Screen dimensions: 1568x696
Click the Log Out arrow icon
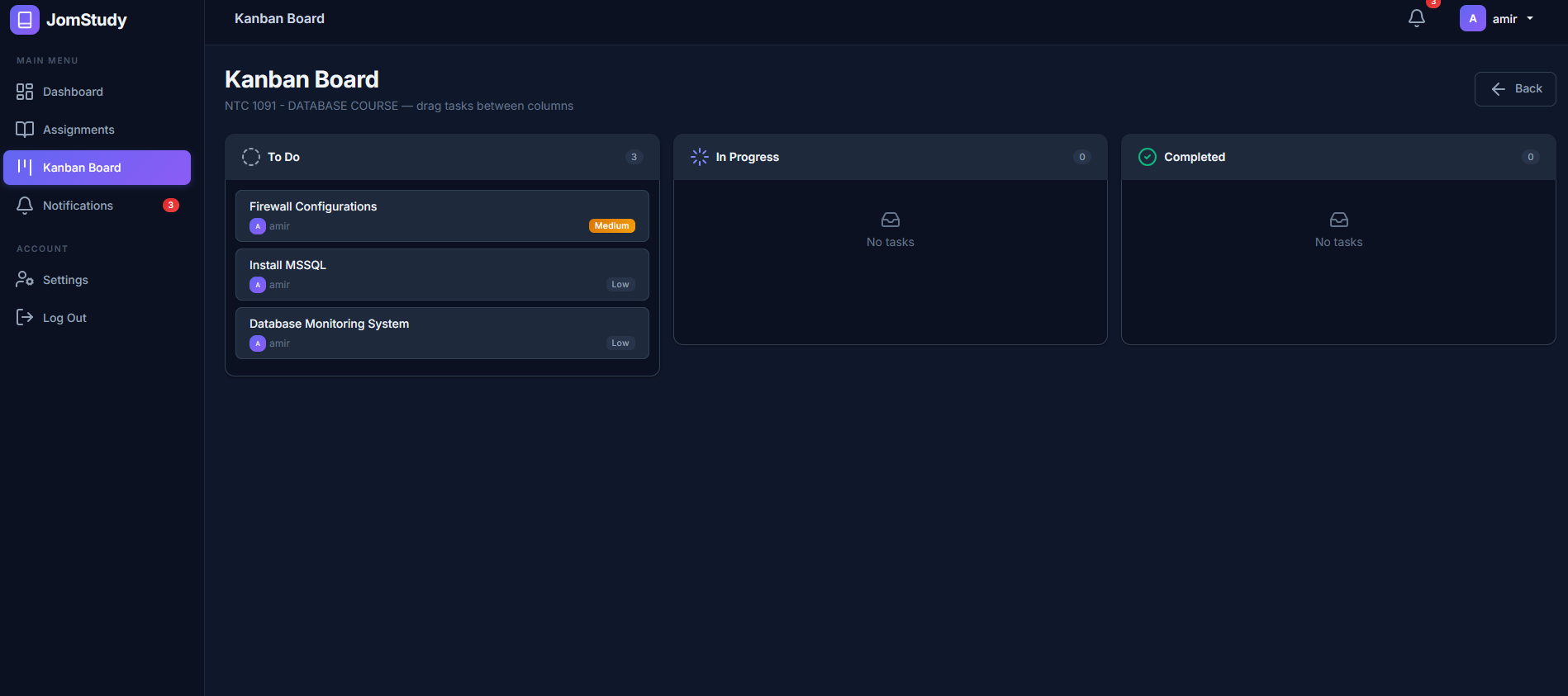click(25, 318)
